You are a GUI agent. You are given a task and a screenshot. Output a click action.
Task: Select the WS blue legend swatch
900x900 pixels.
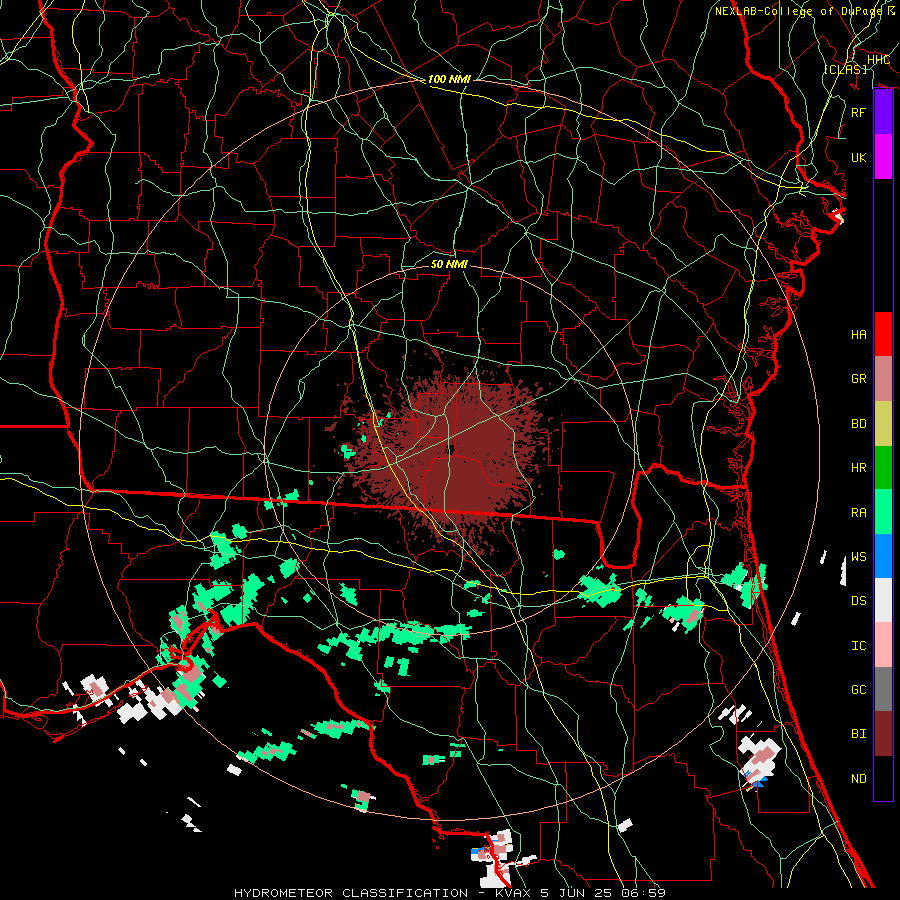pos(883,556)
